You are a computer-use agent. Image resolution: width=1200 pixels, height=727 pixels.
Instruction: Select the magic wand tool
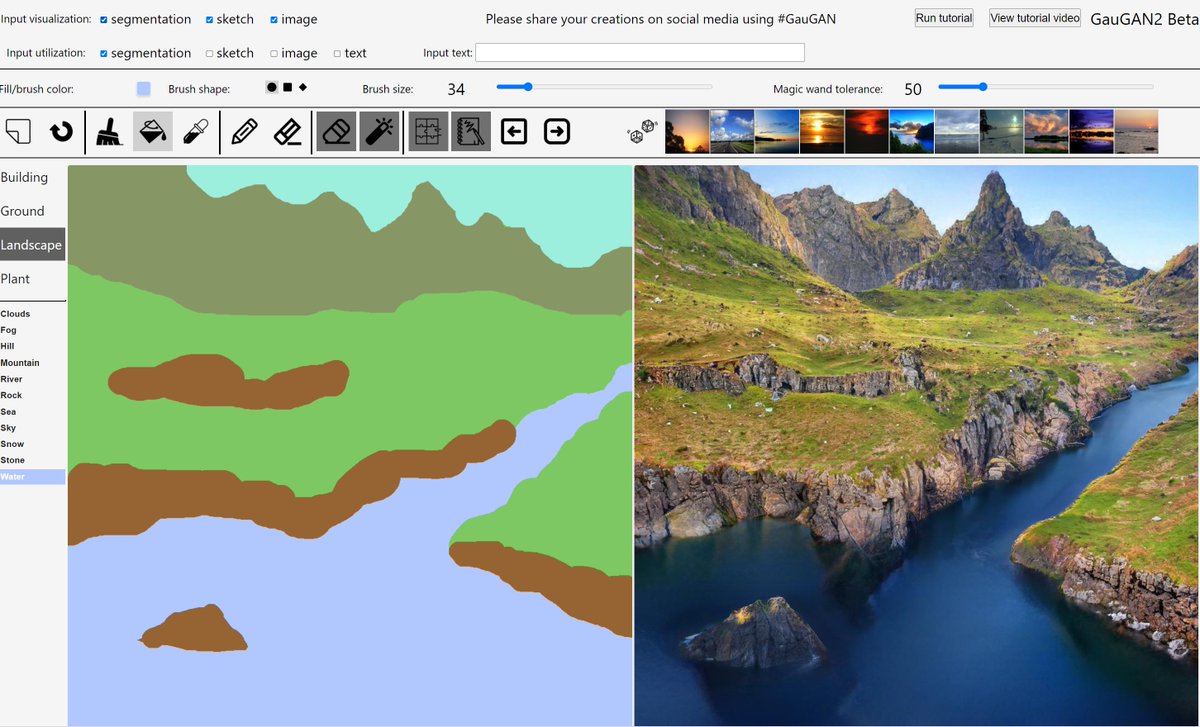pos(380,131)
